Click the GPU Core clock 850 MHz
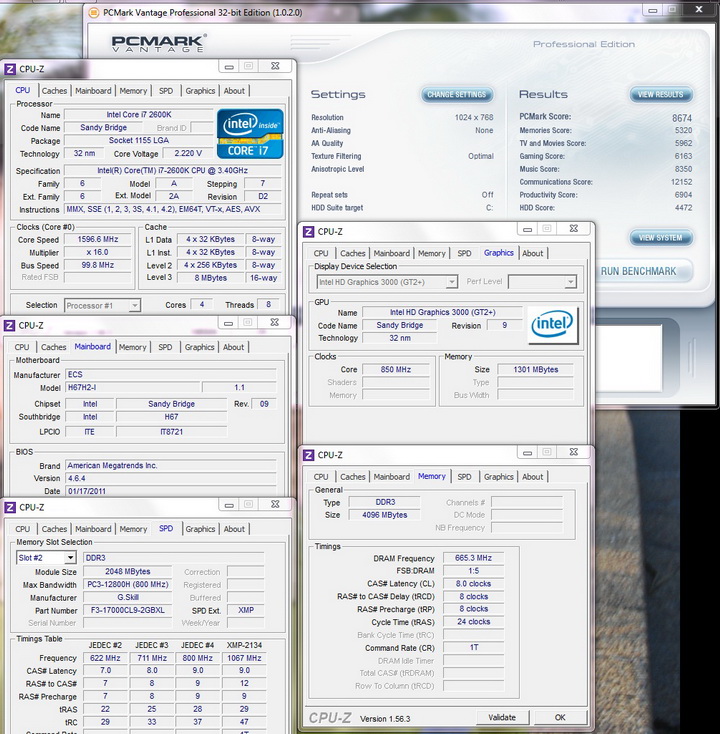Image resolution: width=720 pixels, height=734 pixels. point(396,369)
